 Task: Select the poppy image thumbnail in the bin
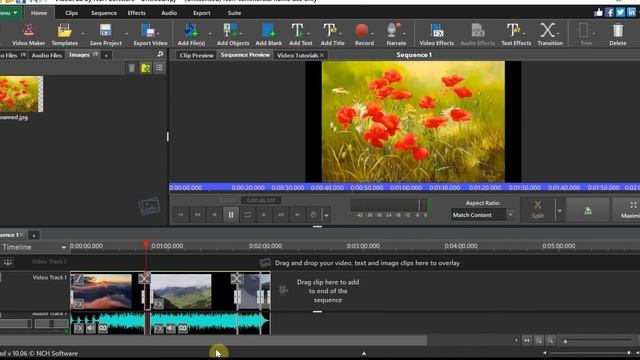21,94
